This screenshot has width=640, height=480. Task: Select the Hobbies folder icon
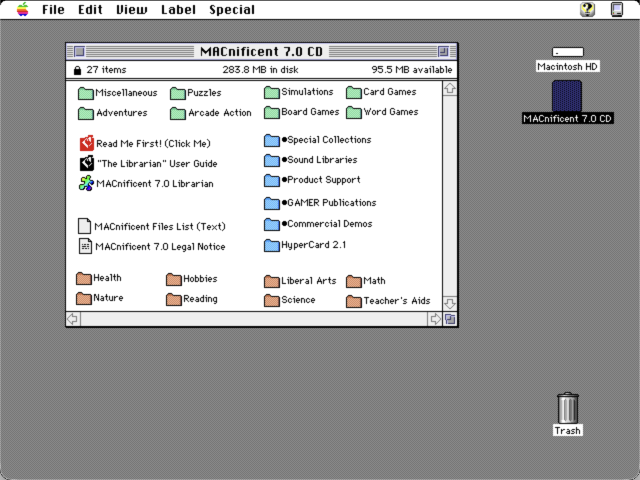[173, 280]
